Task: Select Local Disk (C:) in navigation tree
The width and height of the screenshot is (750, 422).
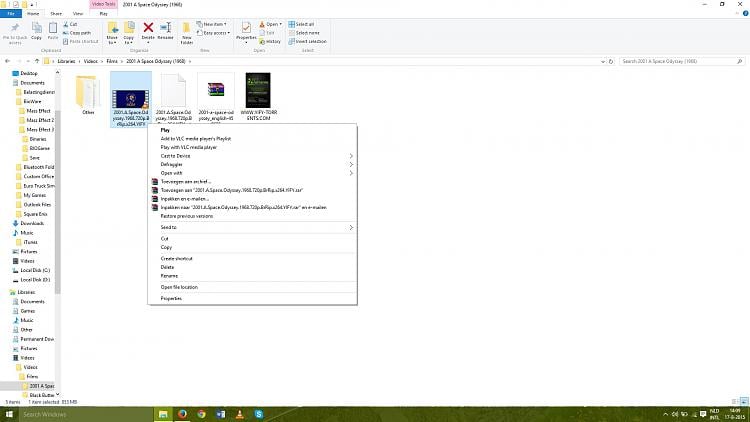Action: (35, 270)
